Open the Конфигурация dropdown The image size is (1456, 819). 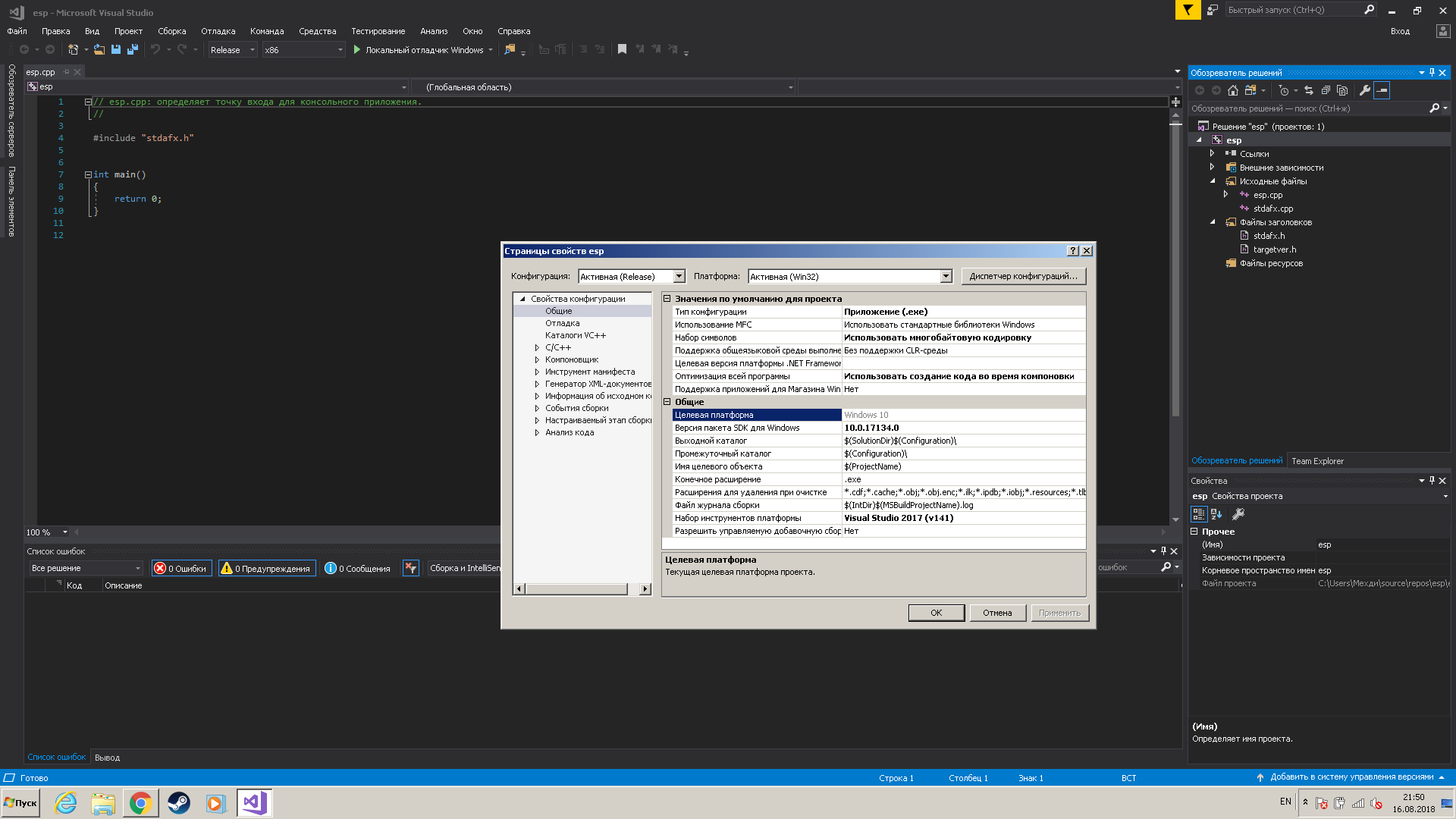click(x=629, y=276)
